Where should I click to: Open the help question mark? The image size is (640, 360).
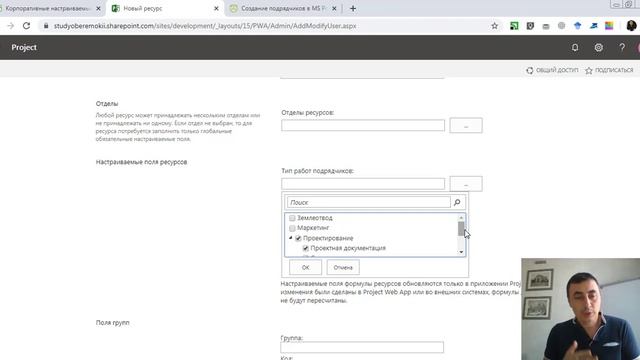pos(622,48)
